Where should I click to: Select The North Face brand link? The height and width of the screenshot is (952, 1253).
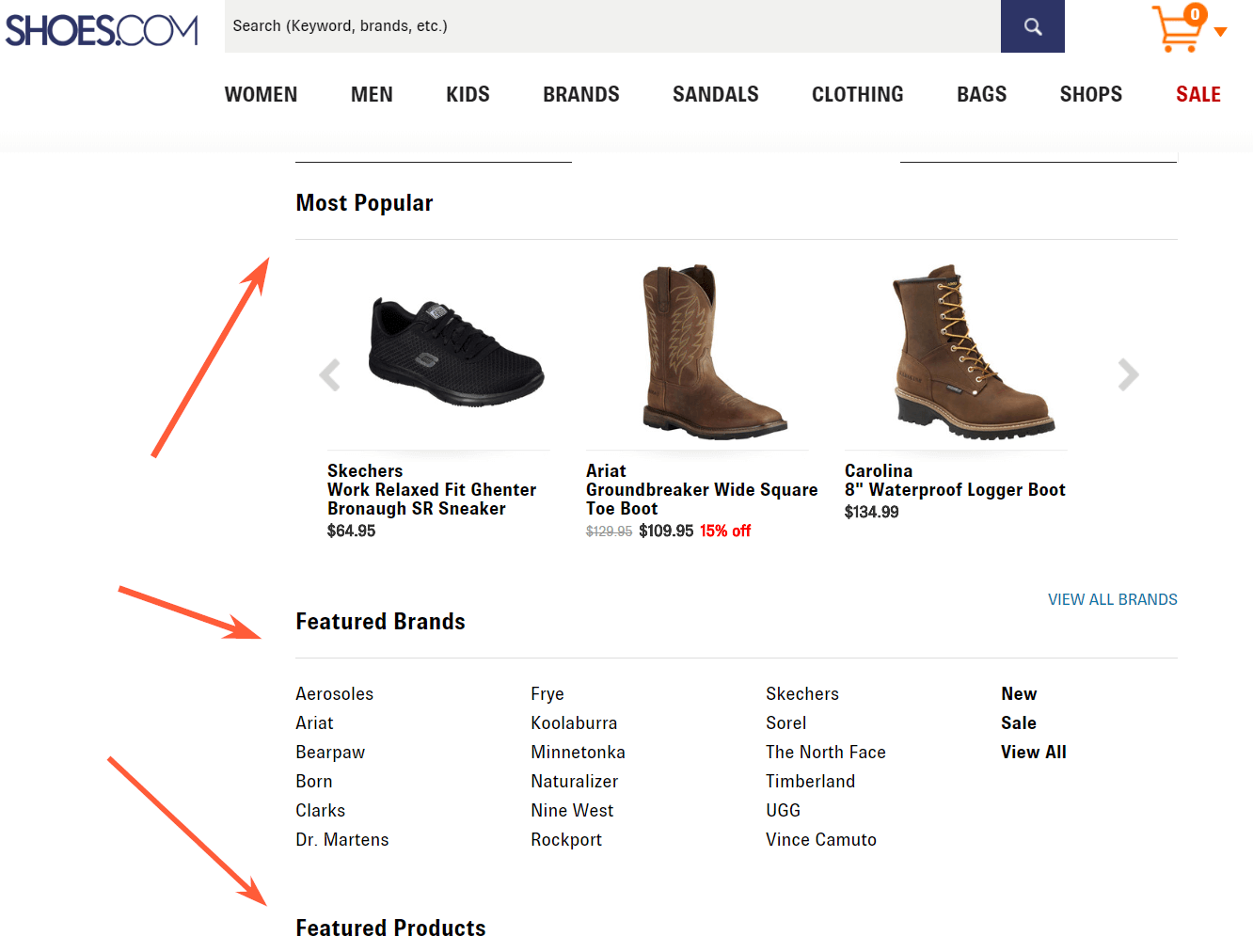826,752
